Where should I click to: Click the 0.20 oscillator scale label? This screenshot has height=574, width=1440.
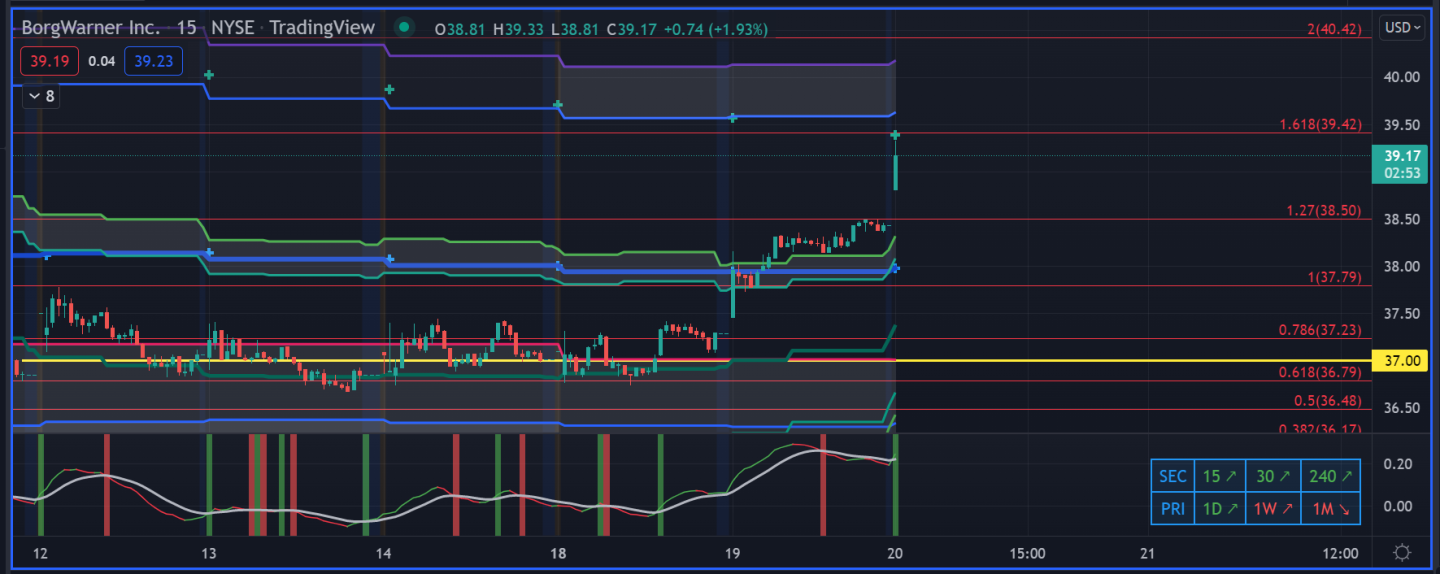1399,464
